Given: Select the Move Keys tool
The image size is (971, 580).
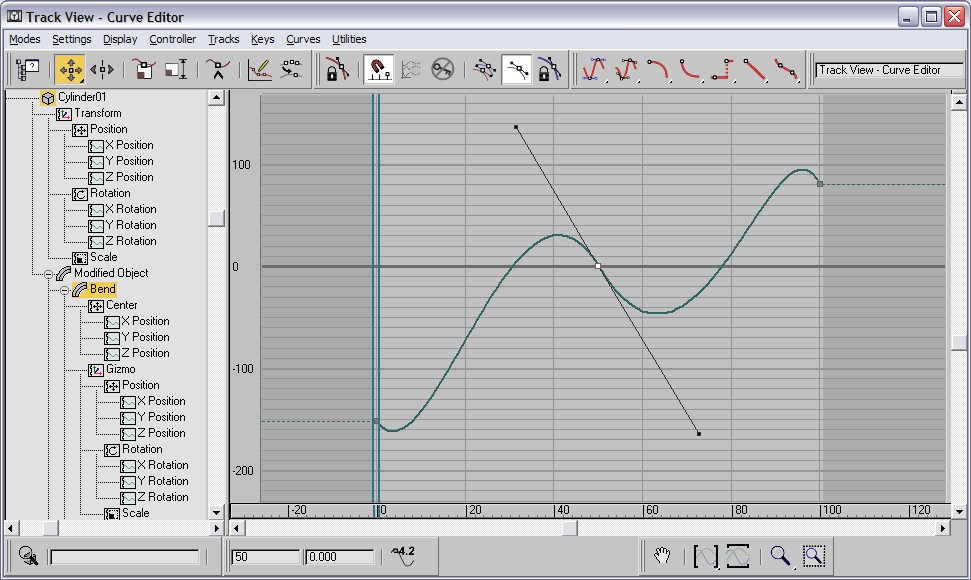Looking at the screenshot, I should pyautogui.click(x=70, y=69).
